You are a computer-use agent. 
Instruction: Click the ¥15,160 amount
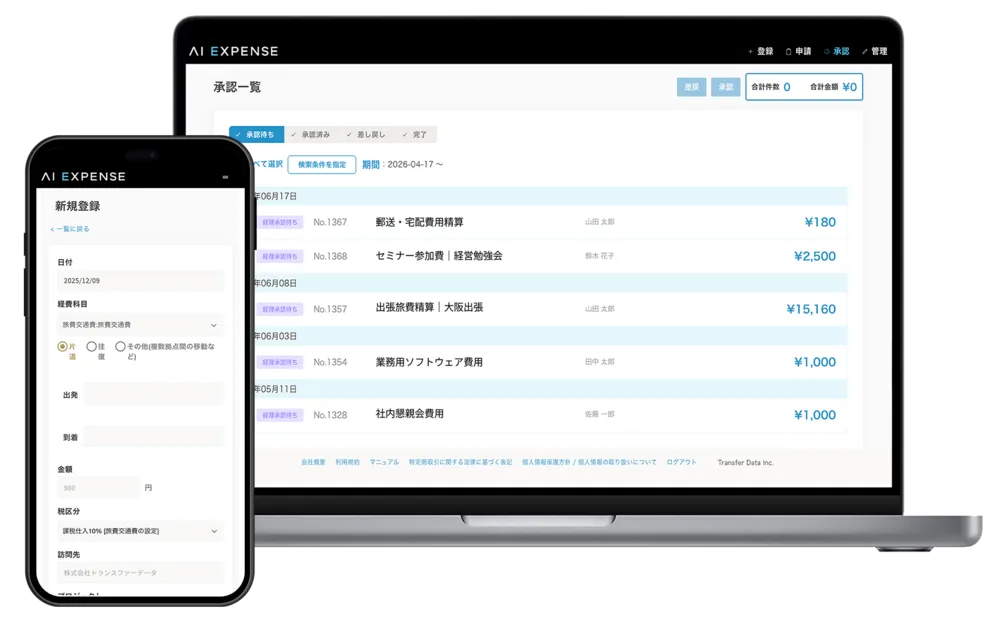(811, 309)
